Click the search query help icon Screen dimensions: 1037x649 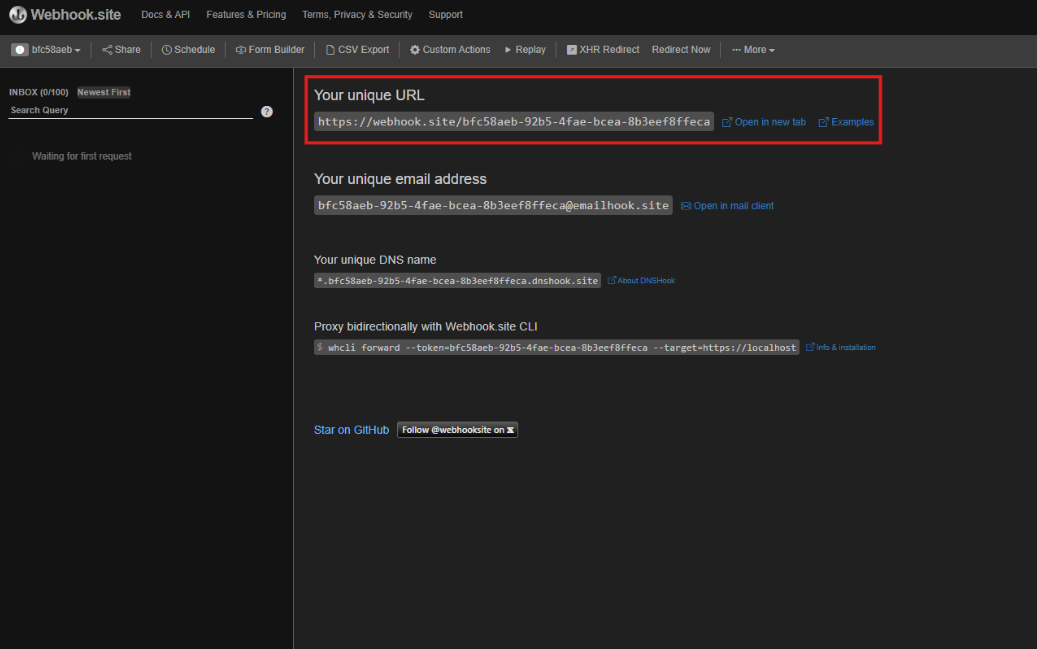point(267,111)
